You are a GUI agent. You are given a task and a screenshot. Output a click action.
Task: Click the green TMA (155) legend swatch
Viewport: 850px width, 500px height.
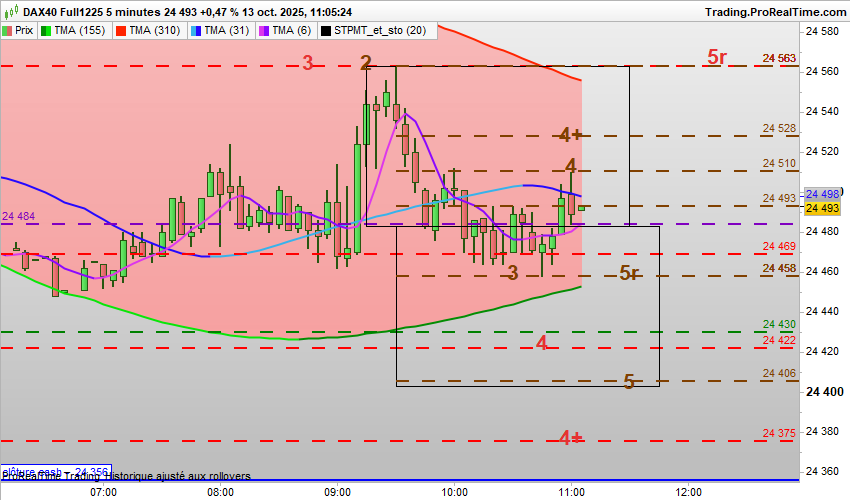[47, 31]
